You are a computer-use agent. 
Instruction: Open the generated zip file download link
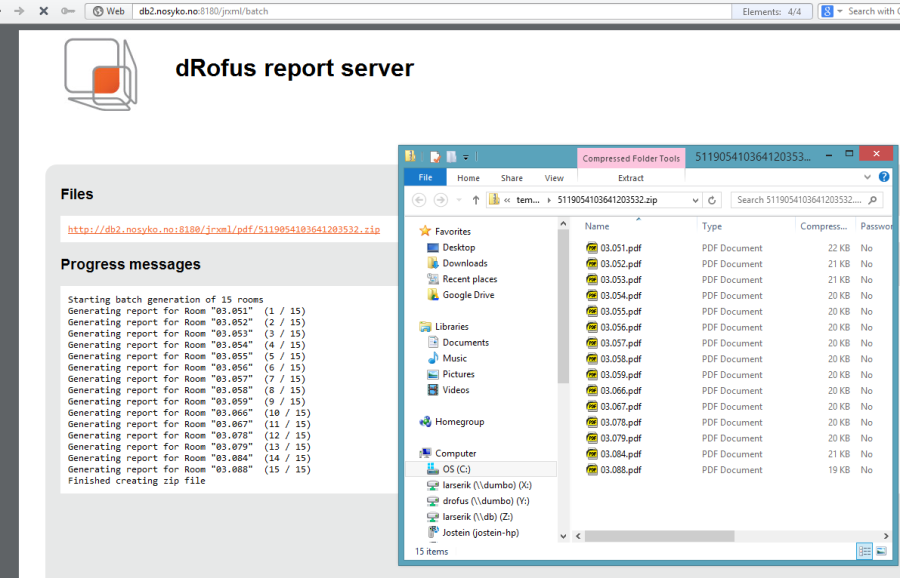tap(223, 229)
